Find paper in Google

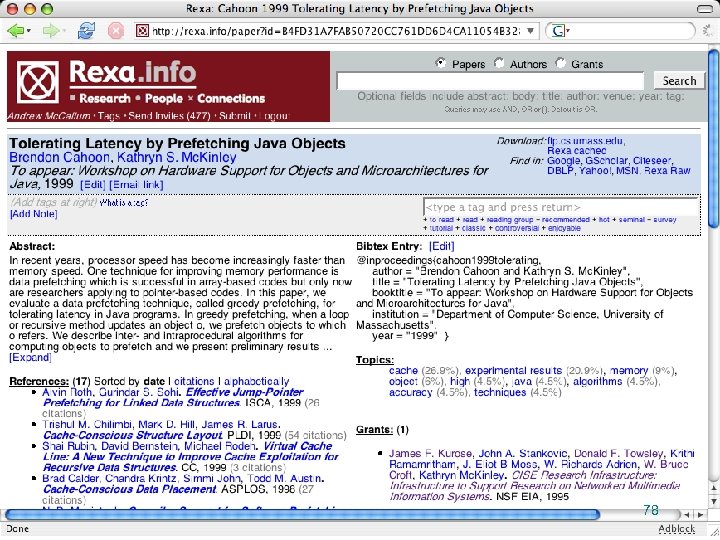[x=563, y=161]
